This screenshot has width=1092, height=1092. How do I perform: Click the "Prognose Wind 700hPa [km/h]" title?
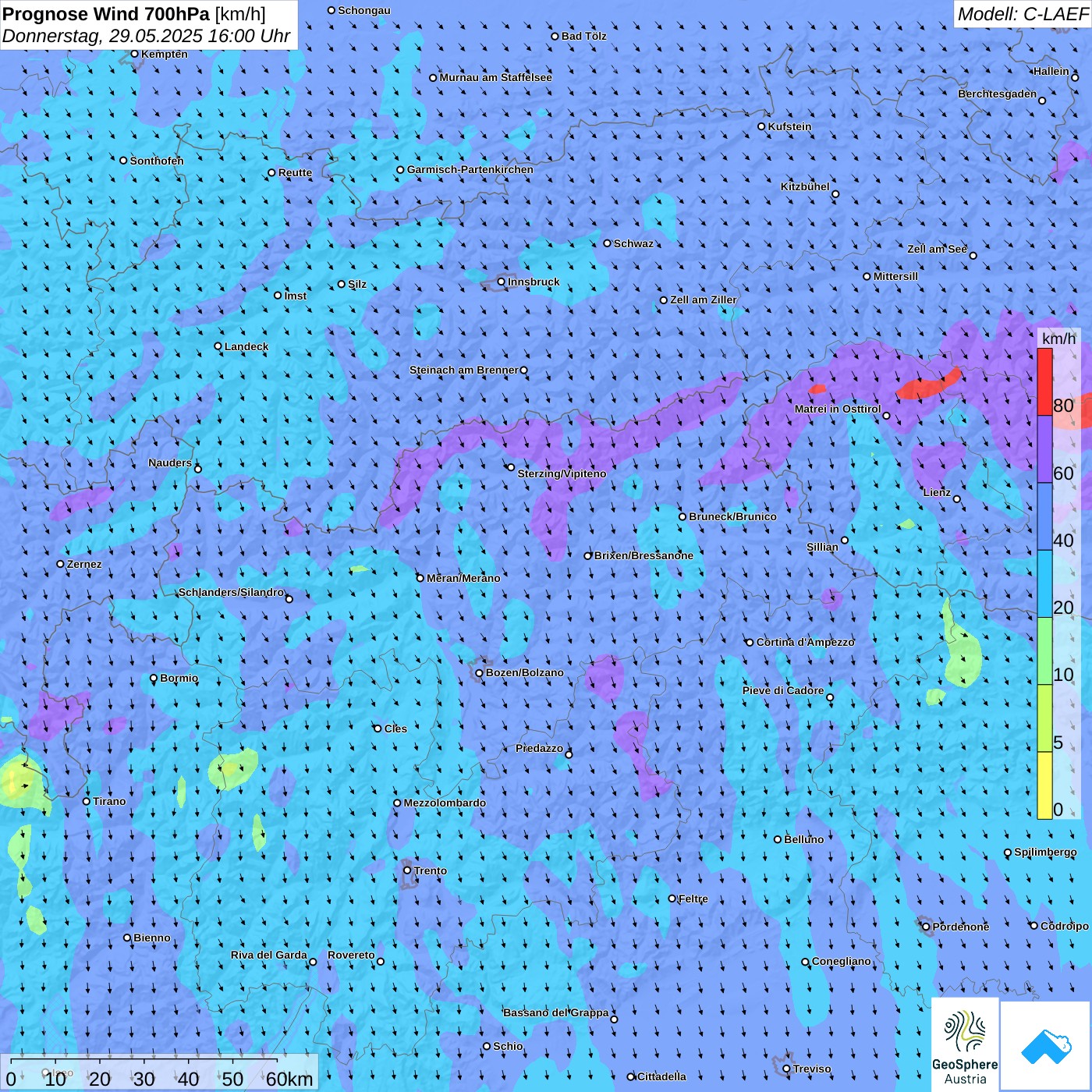pyautogui.click(x=134, y=13)
